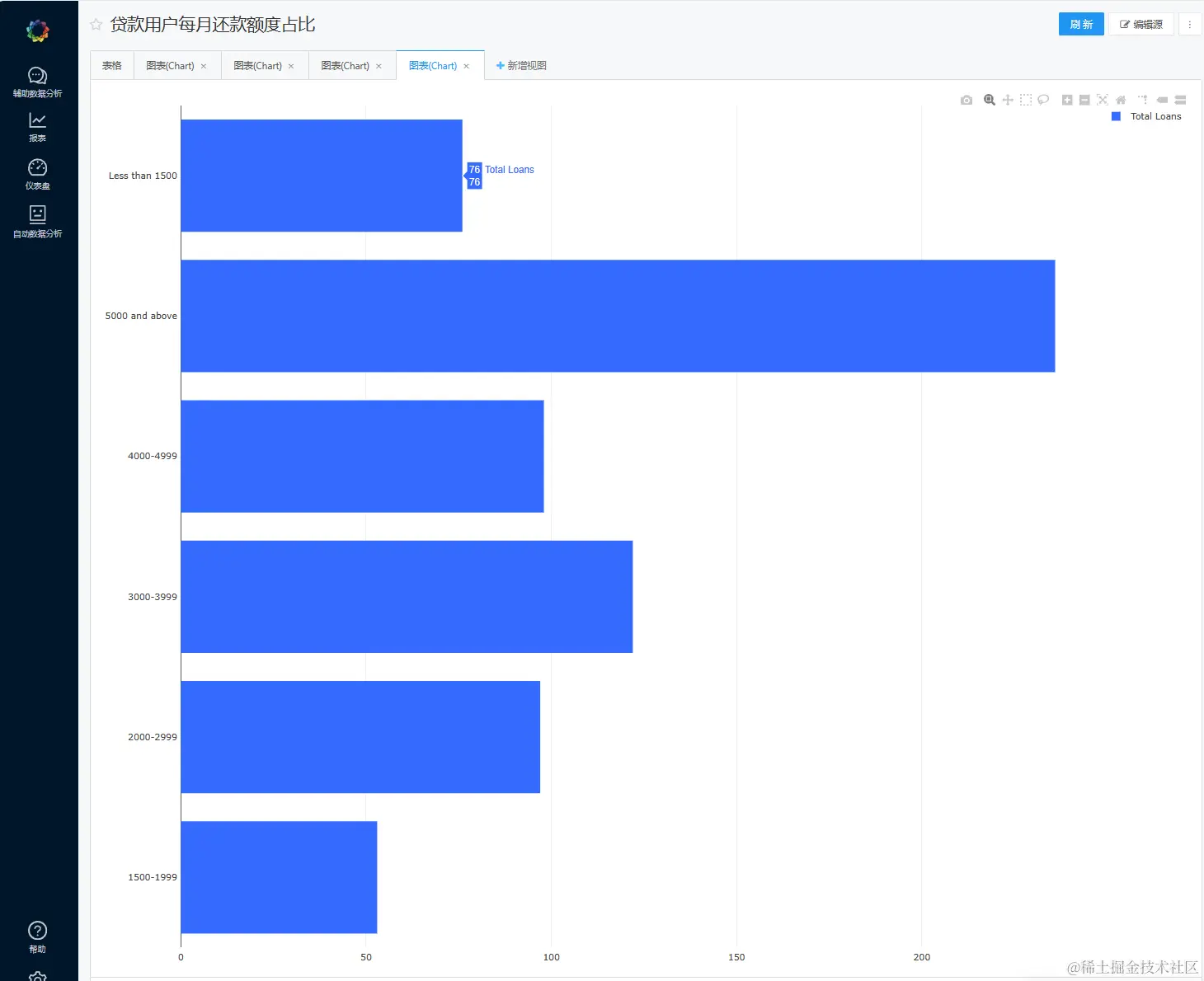
Task: Download chart as PNG with camera icon
Action: click(x=966, y=100)
